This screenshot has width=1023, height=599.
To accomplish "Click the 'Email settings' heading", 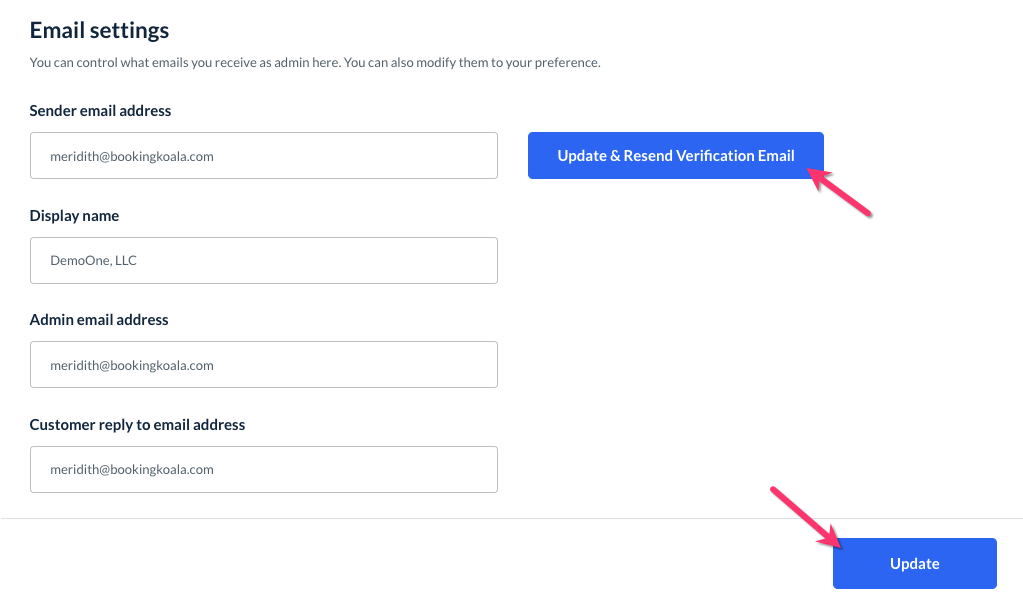I will [99, 31].
